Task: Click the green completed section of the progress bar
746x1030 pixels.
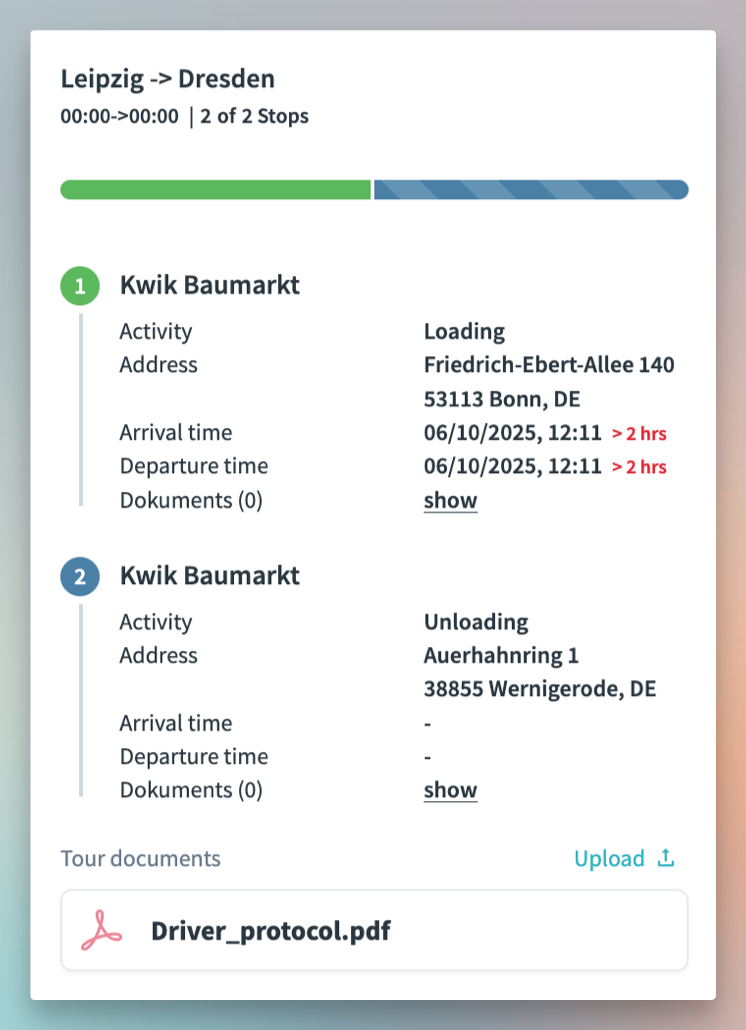Action: pyautogui.click(x=215, y=189)
